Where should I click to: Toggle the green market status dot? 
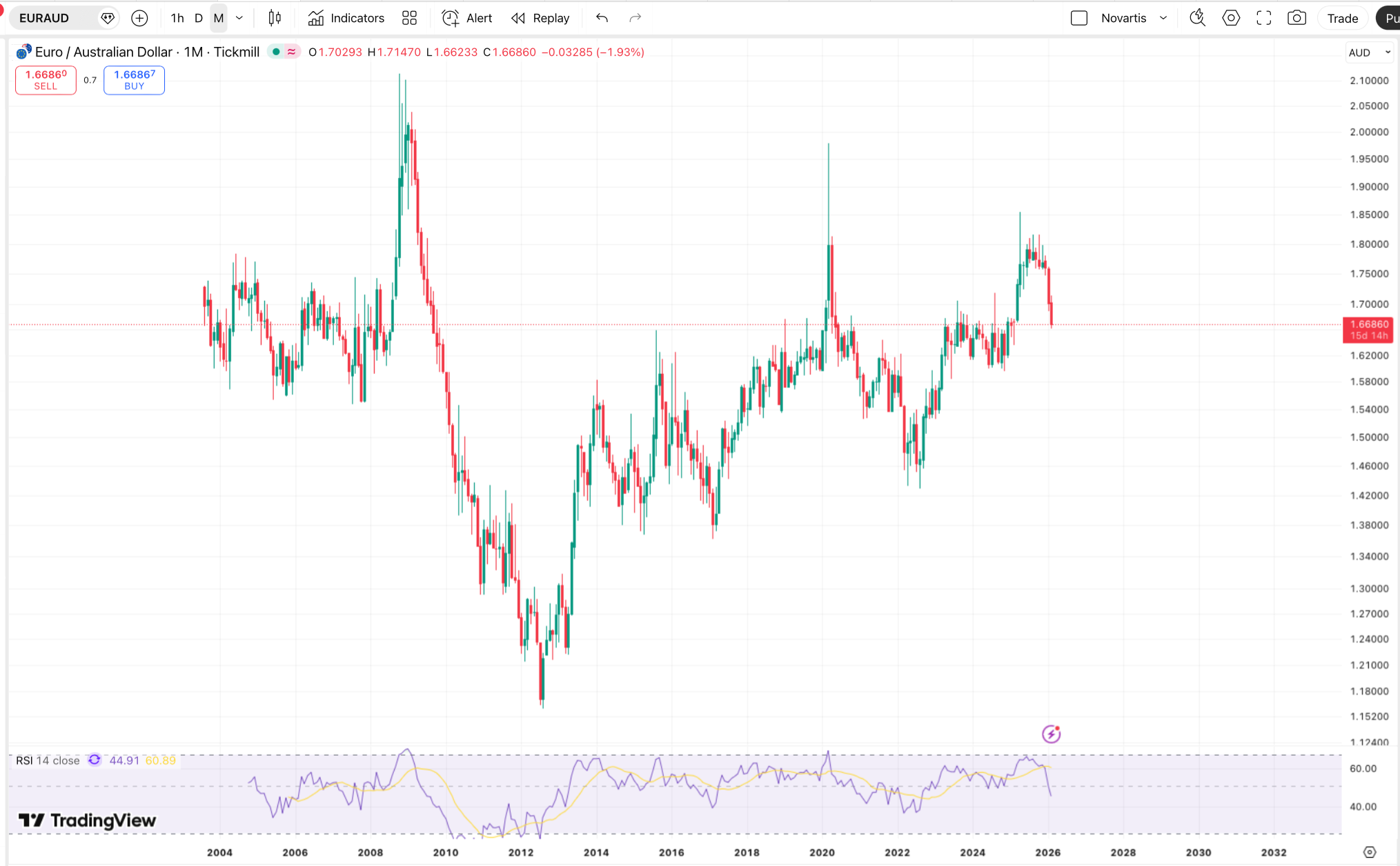tap(276, 52)
